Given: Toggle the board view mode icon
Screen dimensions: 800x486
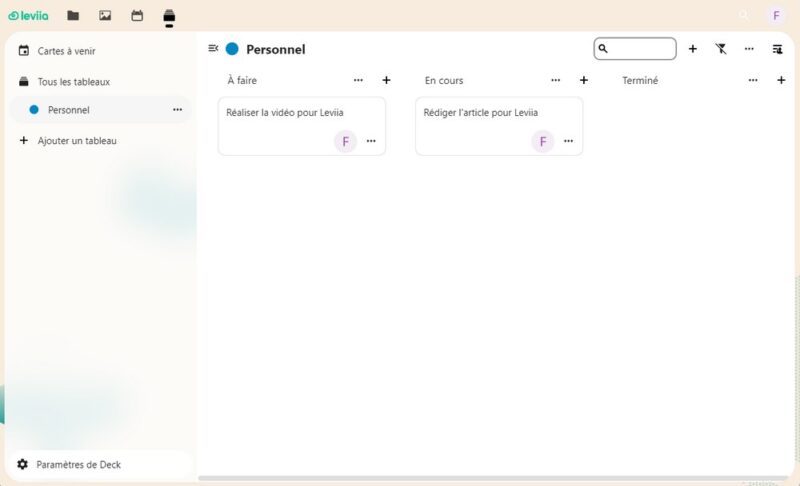Looking at the screenshot, I should 777,49.
